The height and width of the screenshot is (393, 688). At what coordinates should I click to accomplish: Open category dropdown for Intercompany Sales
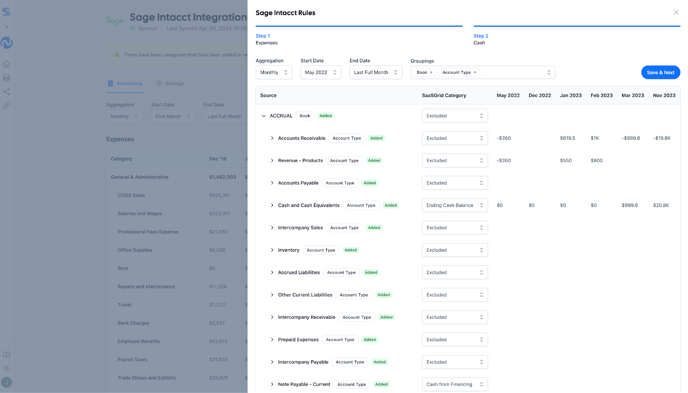click(455, 228)
